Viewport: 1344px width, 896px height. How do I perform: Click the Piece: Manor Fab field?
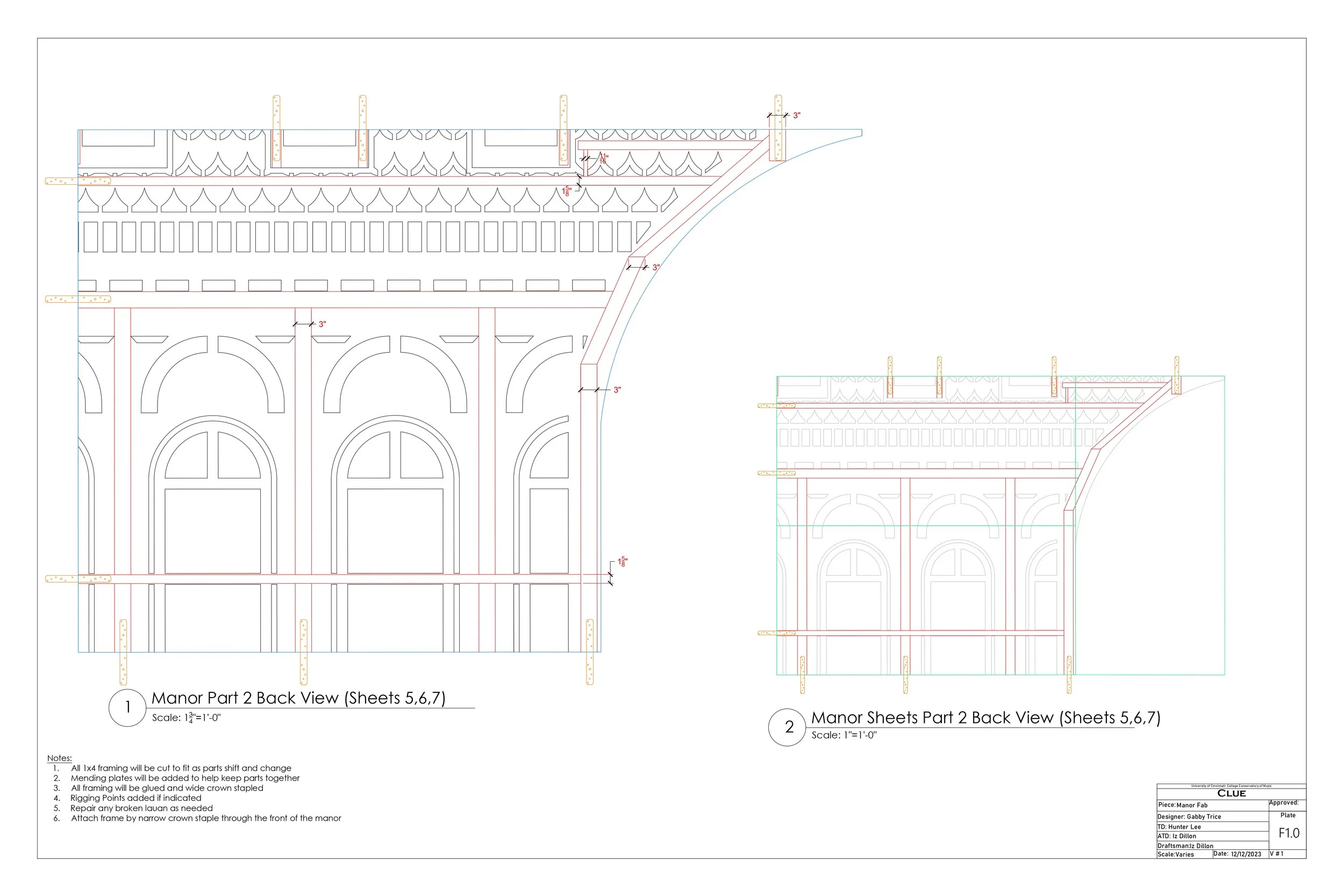[1182, 805]
